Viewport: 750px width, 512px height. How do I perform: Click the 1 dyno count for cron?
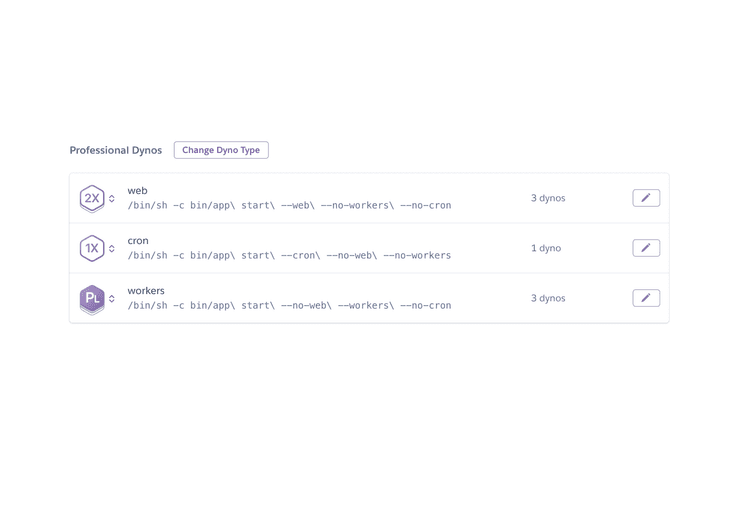[x=546, y=248]
